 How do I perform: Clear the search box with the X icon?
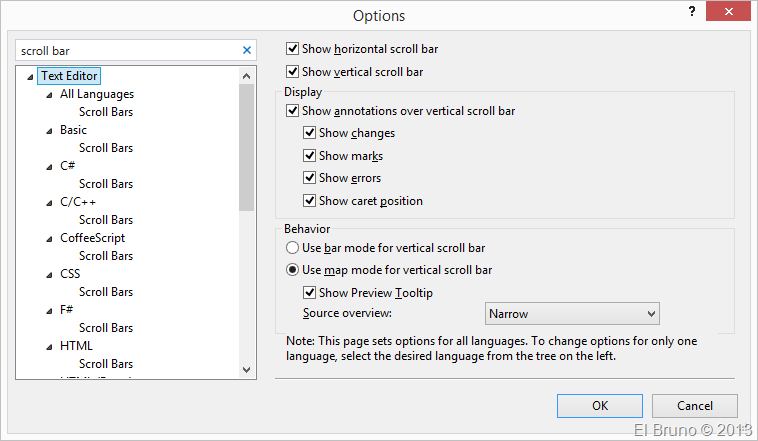(x=247, y=50)
